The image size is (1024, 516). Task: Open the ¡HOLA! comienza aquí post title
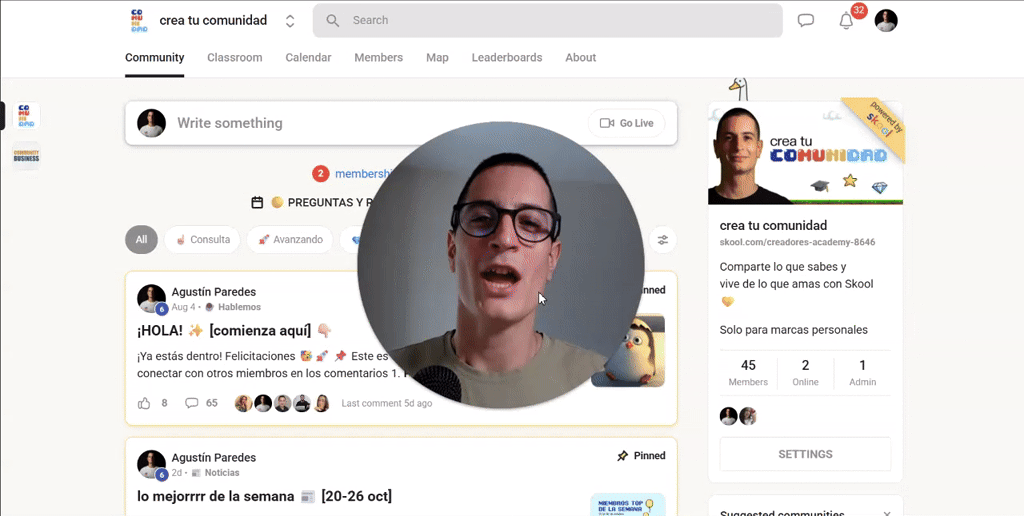coord(234,331)
